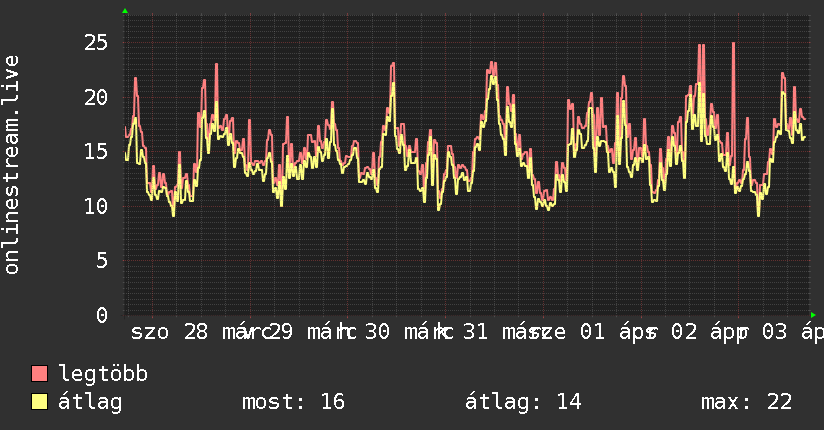824x430 pixels.
Task: Click the átlag: 14 statistic
Action: pos(523,402)
